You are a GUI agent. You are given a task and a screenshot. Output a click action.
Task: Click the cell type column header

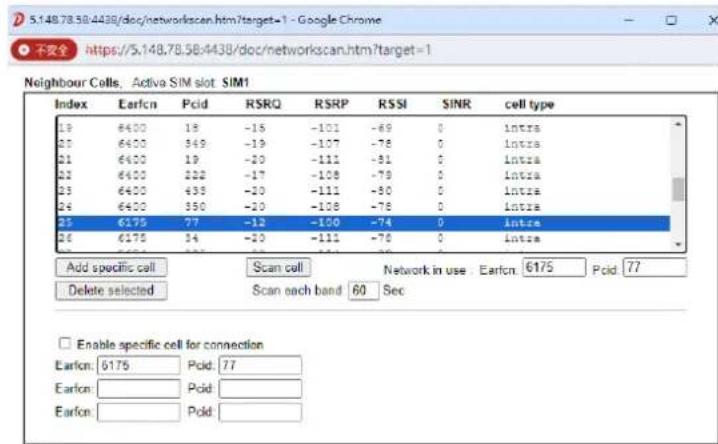tap(529, 104)
